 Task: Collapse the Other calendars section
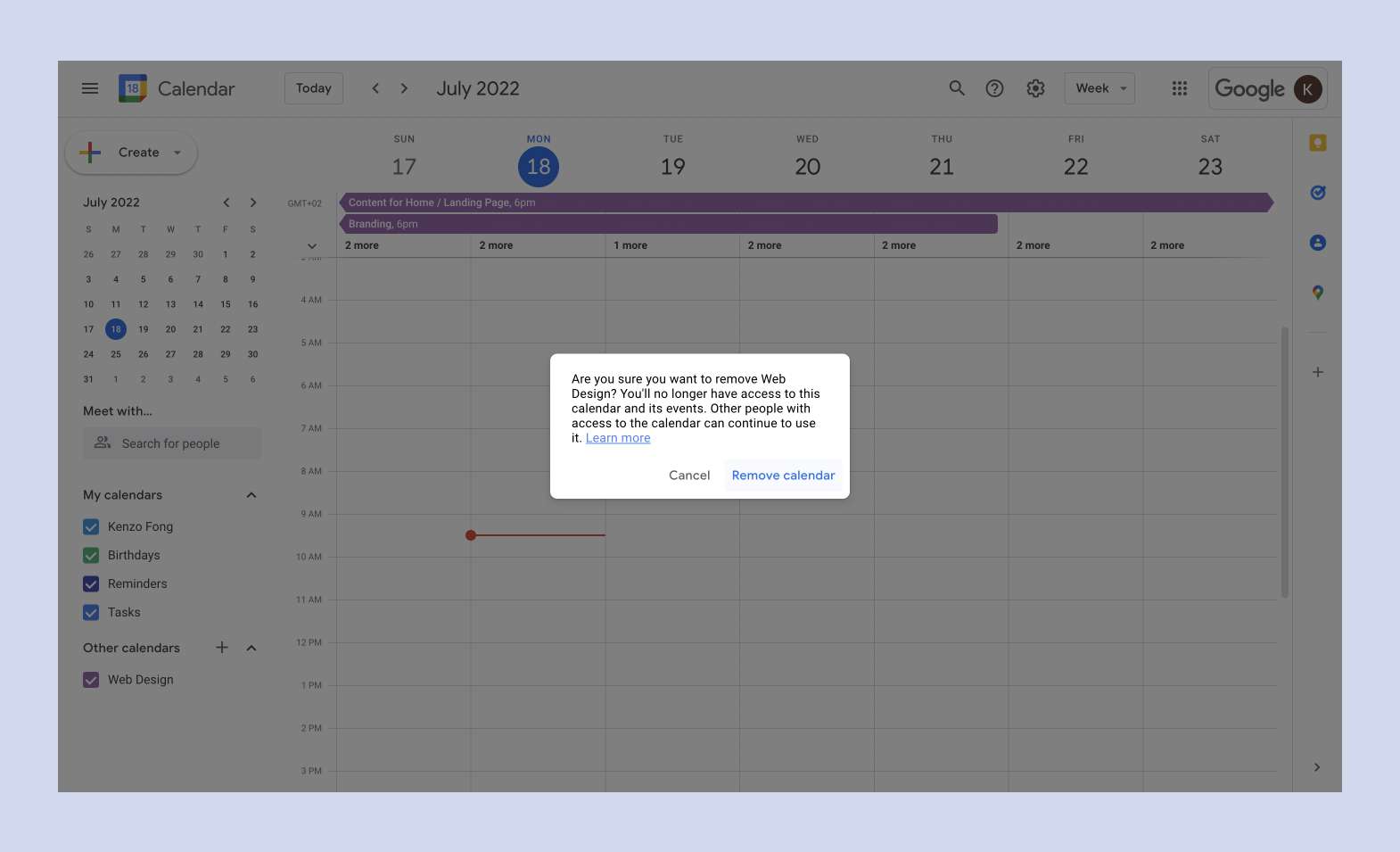point(251,649)
